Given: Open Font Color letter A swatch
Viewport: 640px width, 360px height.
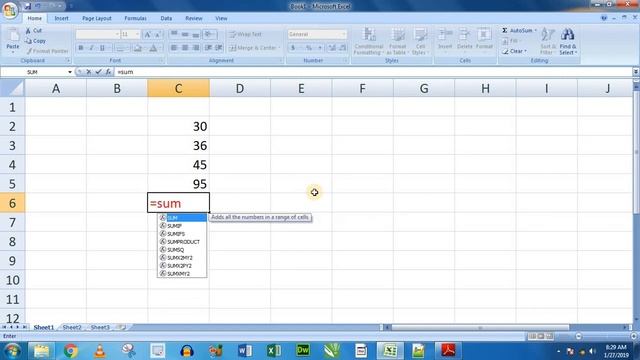Looking at the screenshot, I should click(153, 48).
